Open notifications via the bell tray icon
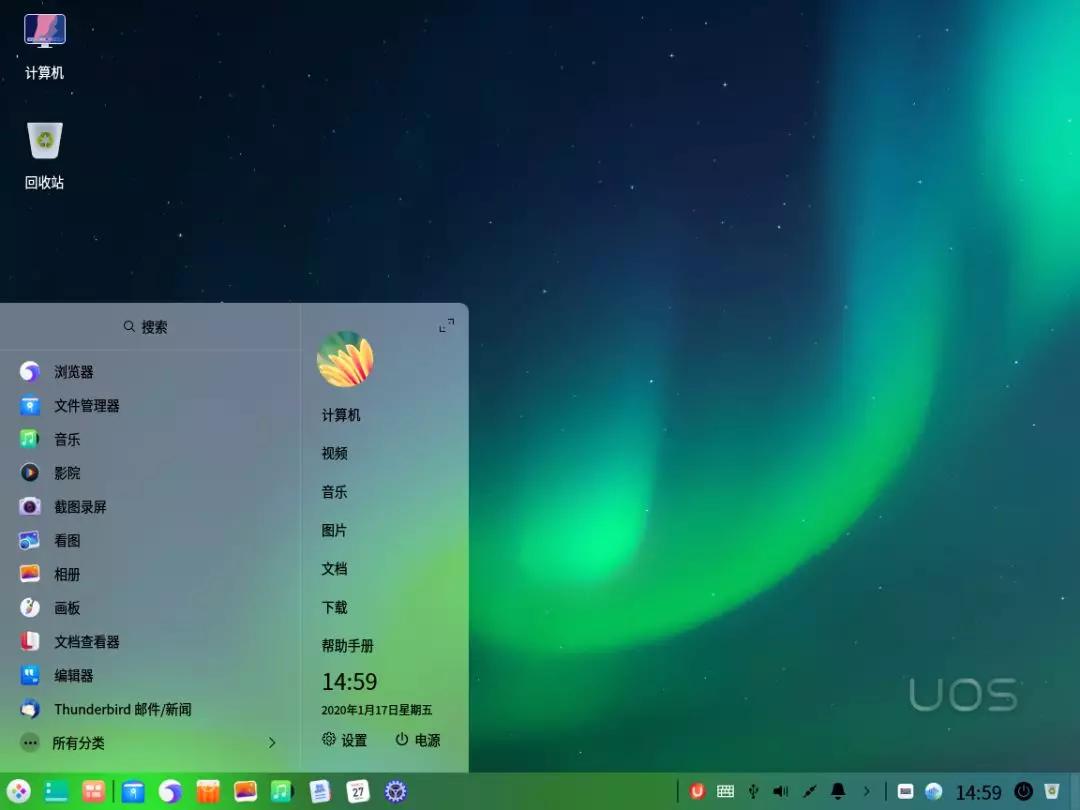 coord(837,790)
